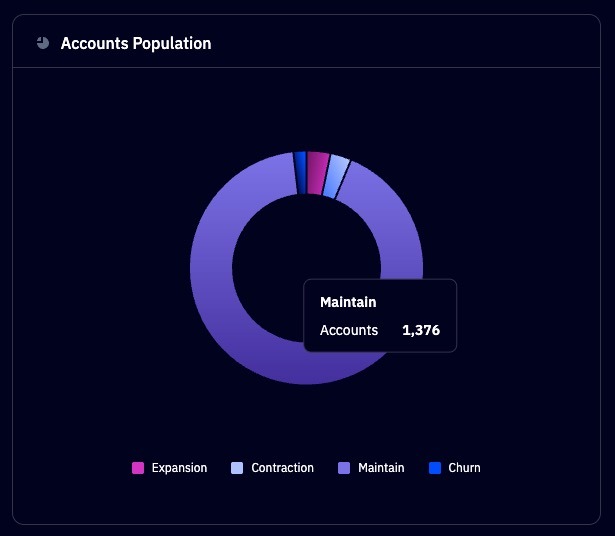Toggle the Churn legend item
The height and width of the screenshot is (536, 615).
[x=455, y=468]
